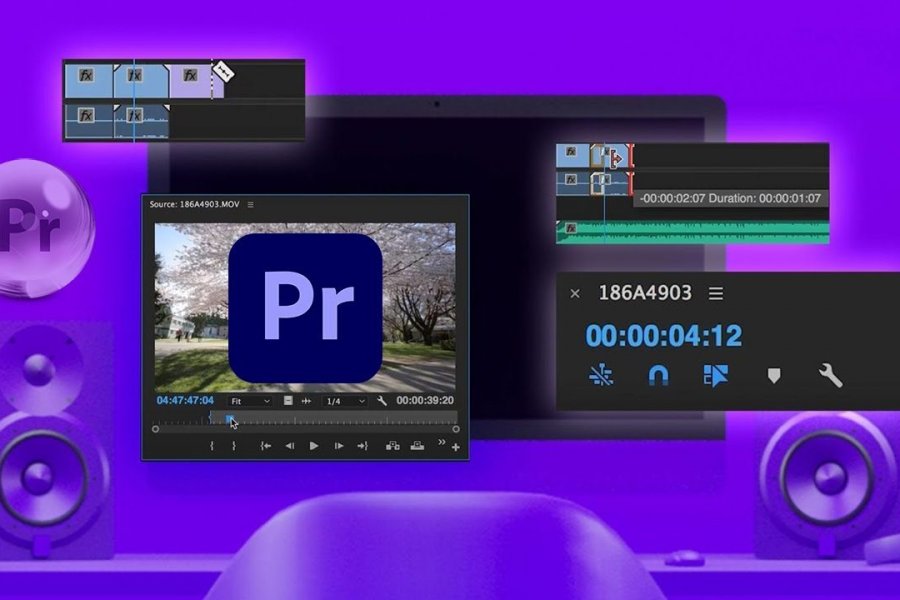Click the large Pr Premiere Pro logo

pos(305,308)
